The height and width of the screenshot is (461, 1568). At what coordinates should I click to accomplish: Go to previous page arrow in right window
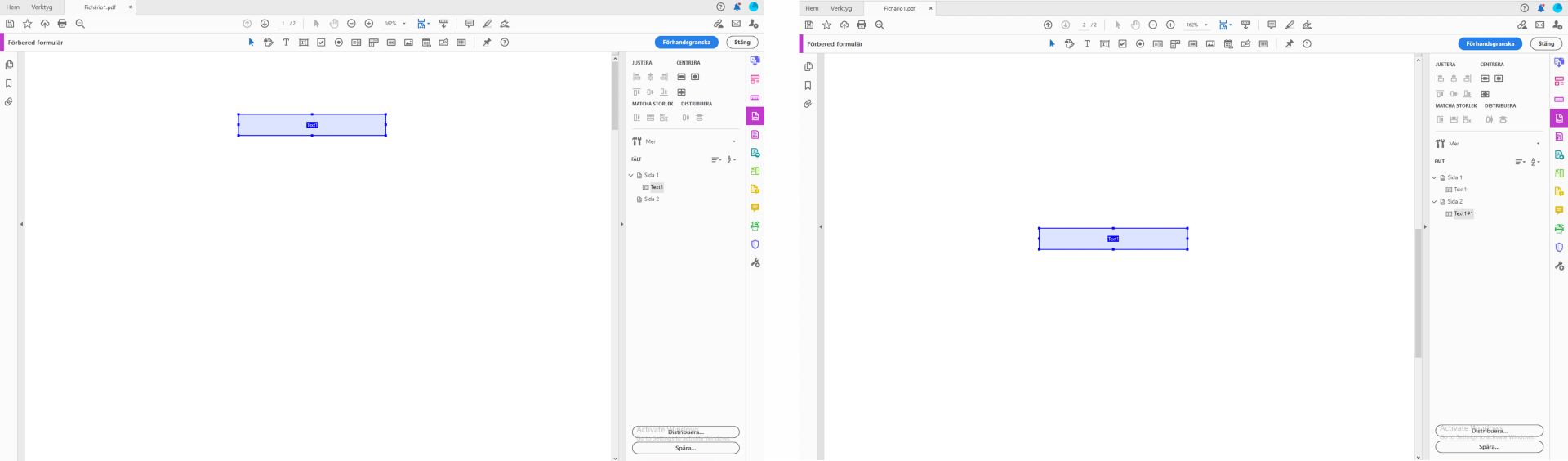(x=1048, y=25)
